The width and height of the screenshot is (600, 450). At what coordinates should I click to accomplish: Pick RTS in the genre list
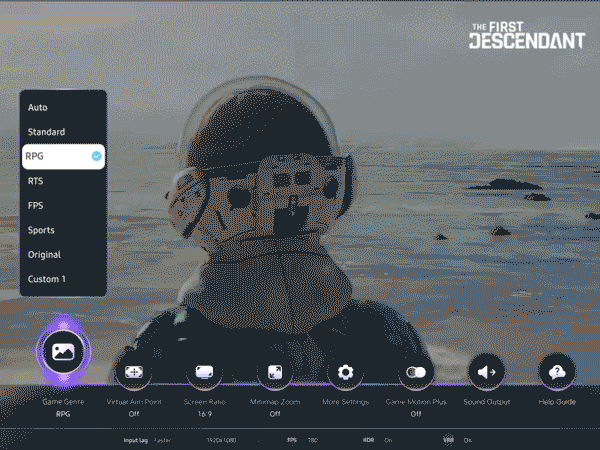(x=63, y=181)
